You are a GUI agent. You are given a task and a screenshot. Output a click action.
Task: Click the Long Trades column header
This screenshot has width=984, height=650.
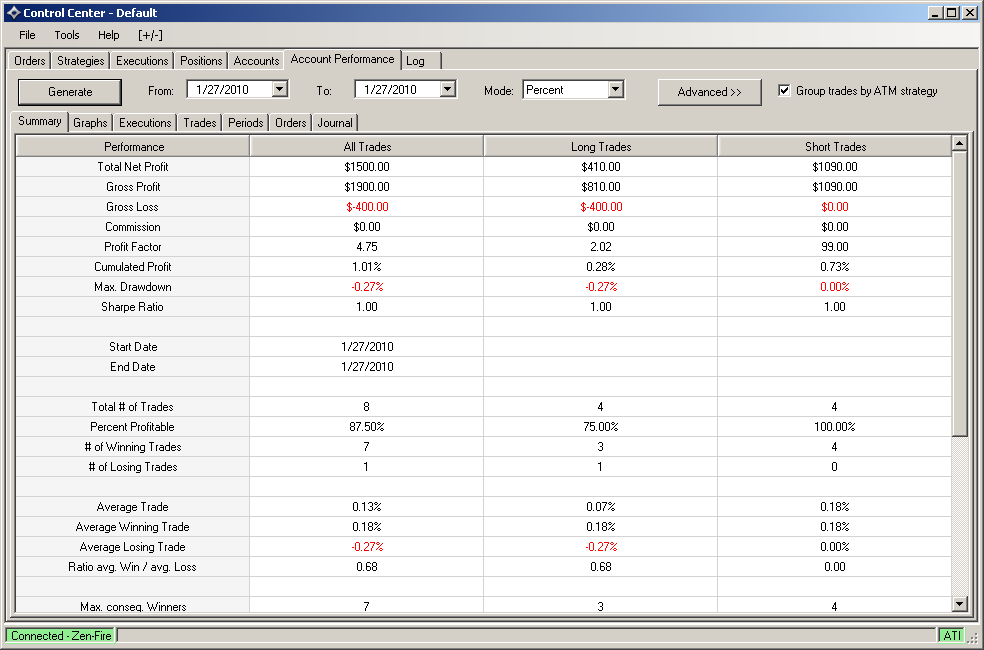(x=601, y=147)
